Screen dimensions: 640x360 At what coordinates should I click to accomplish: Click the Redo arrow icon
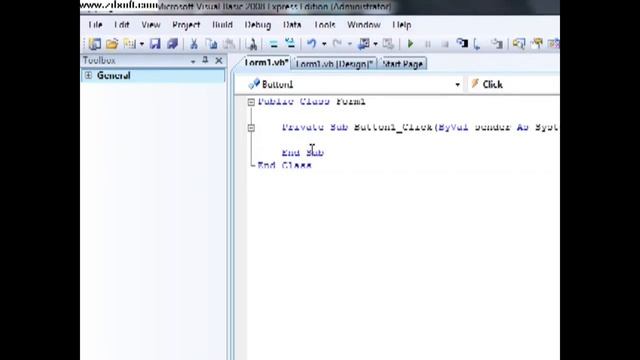(337, 44)
